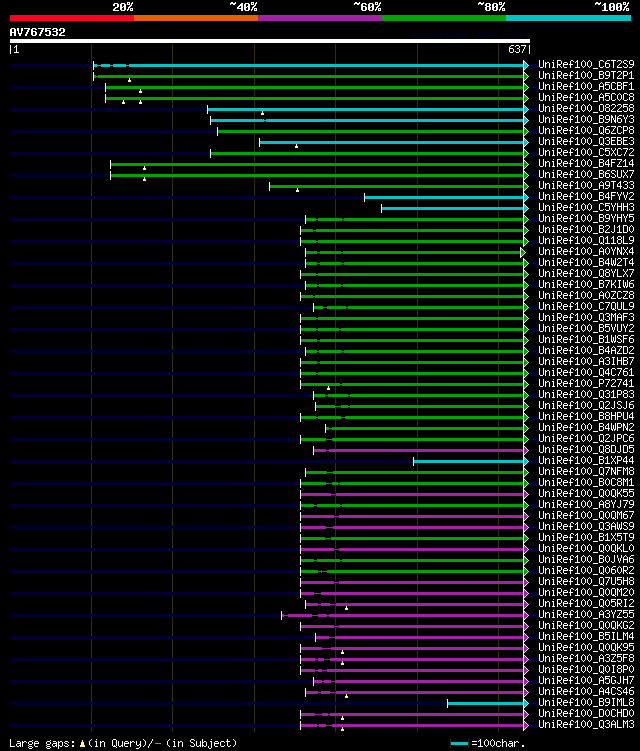This screenshot has width=640, height=751.
Task: Click the cyan 100char scale bar
Action: click(x=459, y=743)
